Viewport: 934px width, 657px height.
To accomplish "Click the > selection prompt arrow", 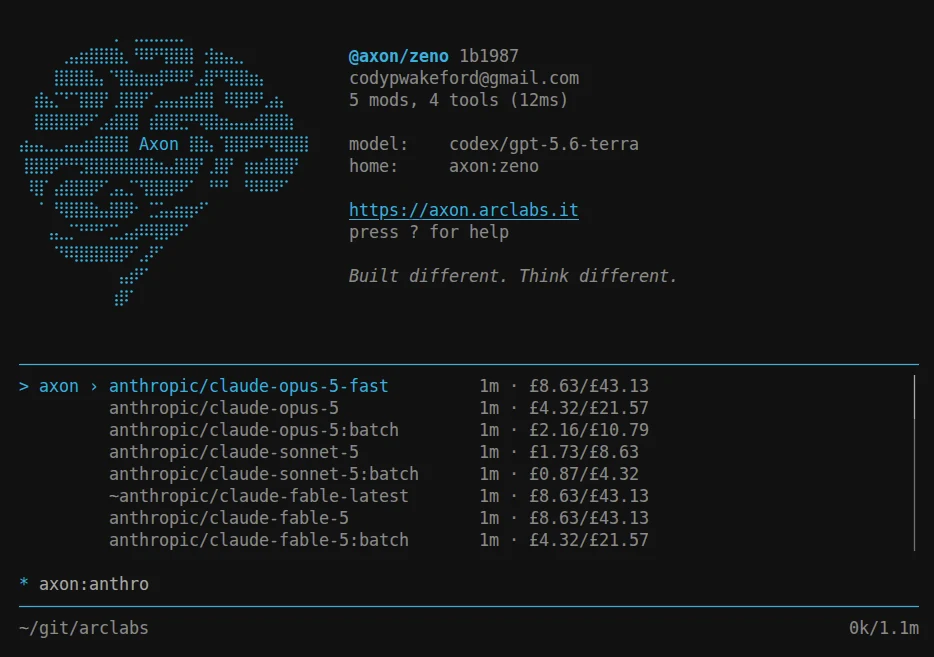I will pos(24,386).
